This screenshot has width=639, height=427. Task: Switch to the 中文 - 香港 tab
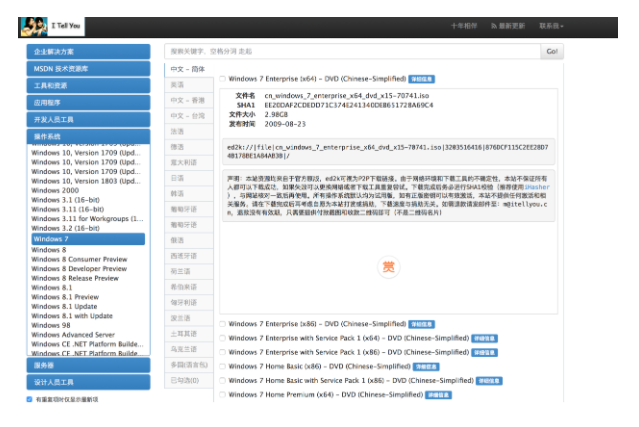click(189, 100)
